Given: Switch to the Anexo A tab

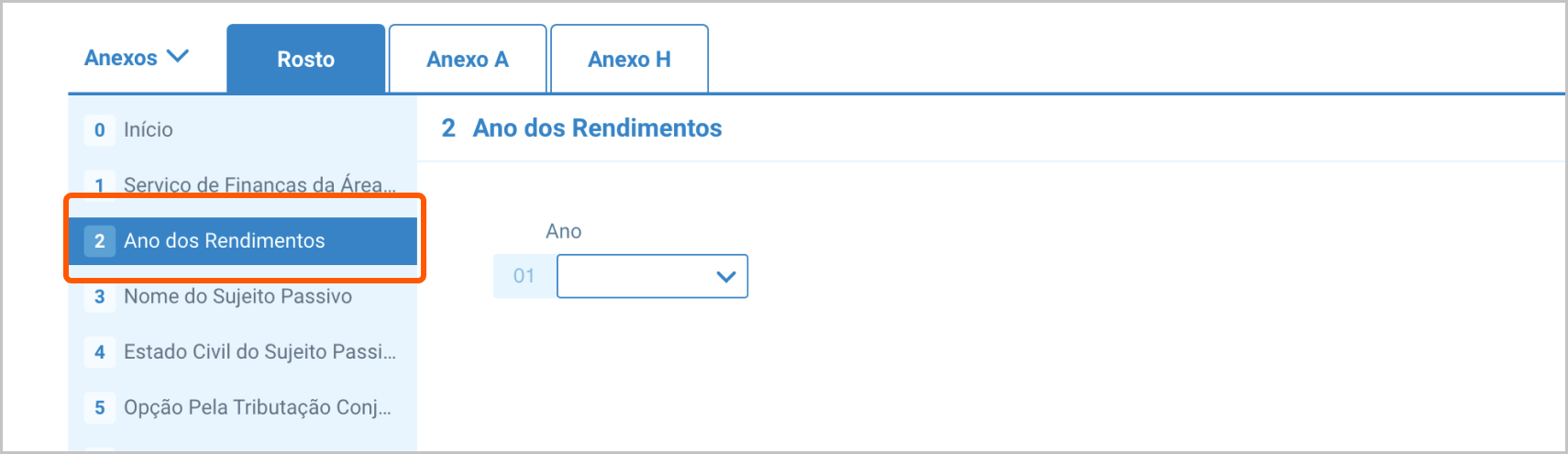Looking at the screenshot, I should (468, 60).
